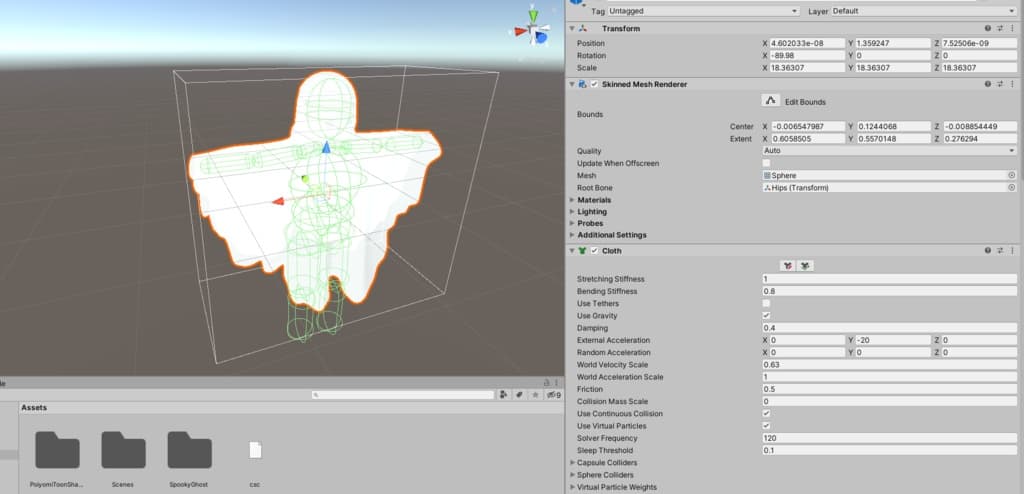The width and height of the screenshot is (1024, 494).
Task: Toggle Update When Offscreen checkbox
Action: (x=767, y=163)
